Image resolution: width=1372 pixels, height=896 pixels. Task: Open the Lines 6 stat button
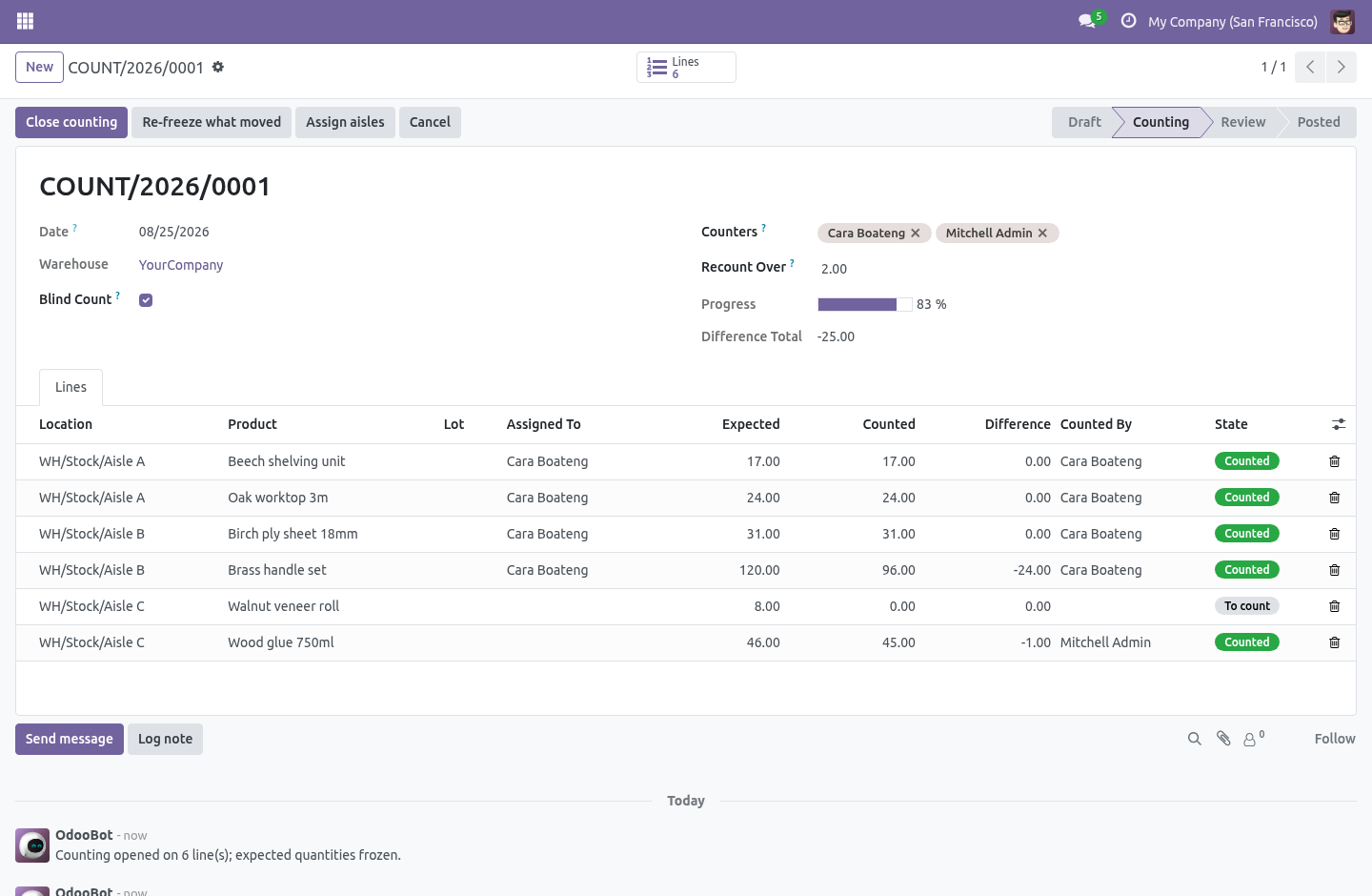[686, 67]
